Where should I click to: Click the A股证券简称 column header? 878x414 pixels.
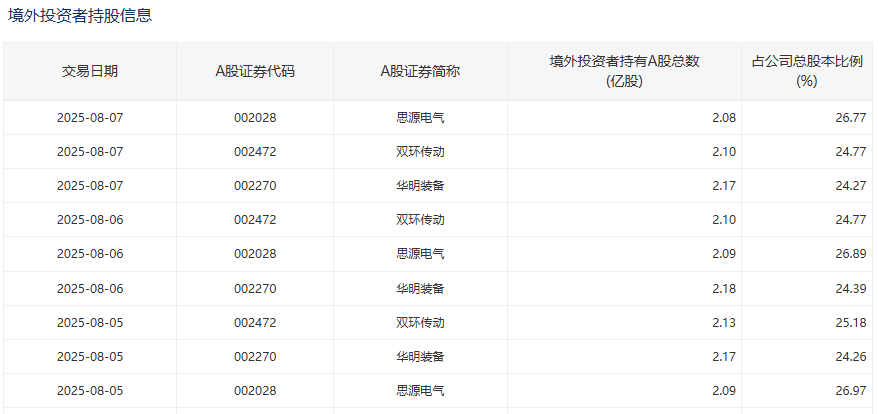tap(420, 71)
